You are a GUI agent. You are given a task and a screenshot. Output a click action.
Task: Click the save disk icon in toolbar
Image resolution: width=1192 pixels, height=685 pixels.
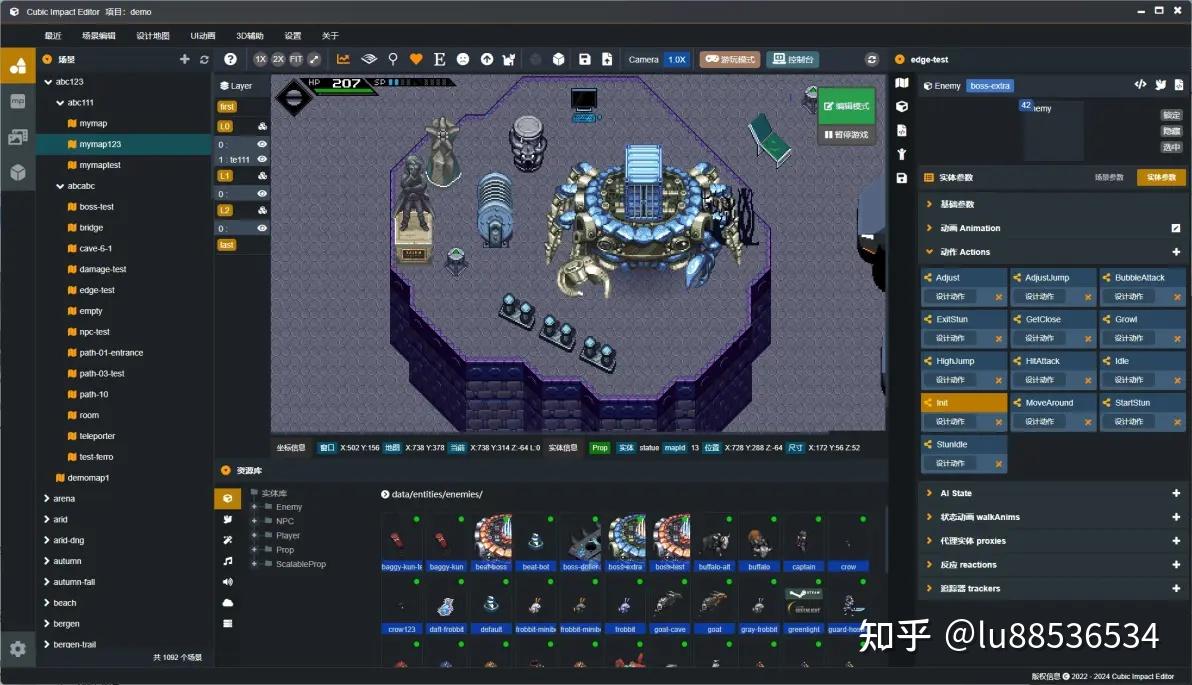click(x=585, y=59)
